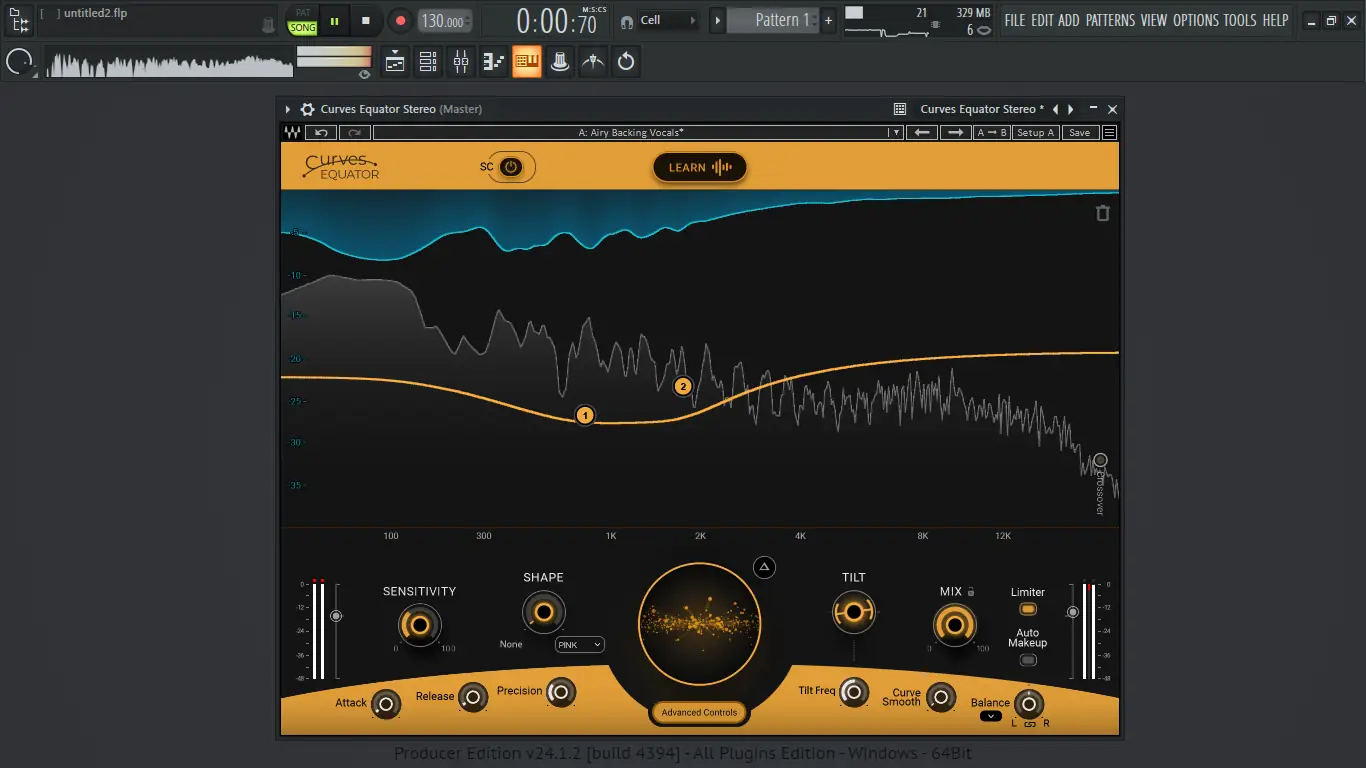The width and height of the screenshot is (1366, 768).
Task: Go to next plugin preset in title bar
Action: click(x=1071, y=109)
